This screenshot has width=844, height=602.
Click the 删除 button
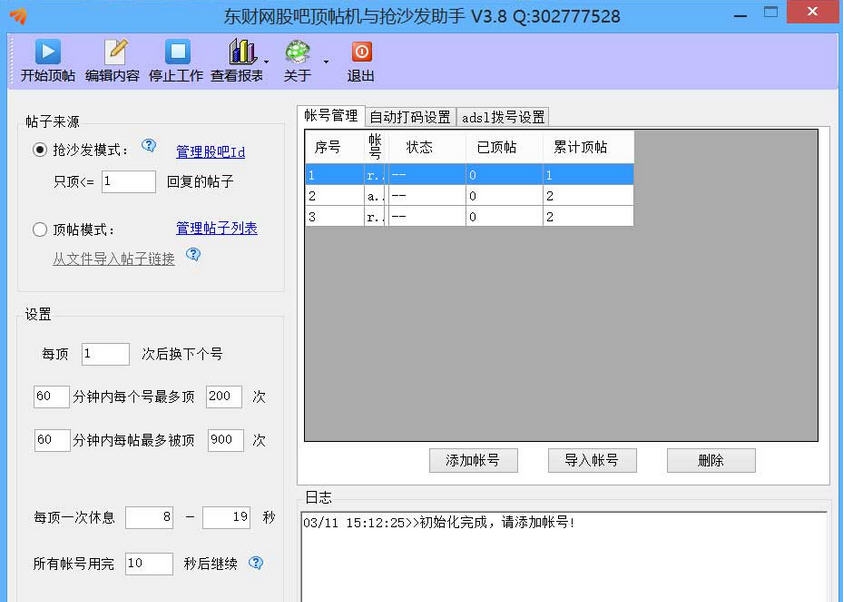[x=711, y=460]
